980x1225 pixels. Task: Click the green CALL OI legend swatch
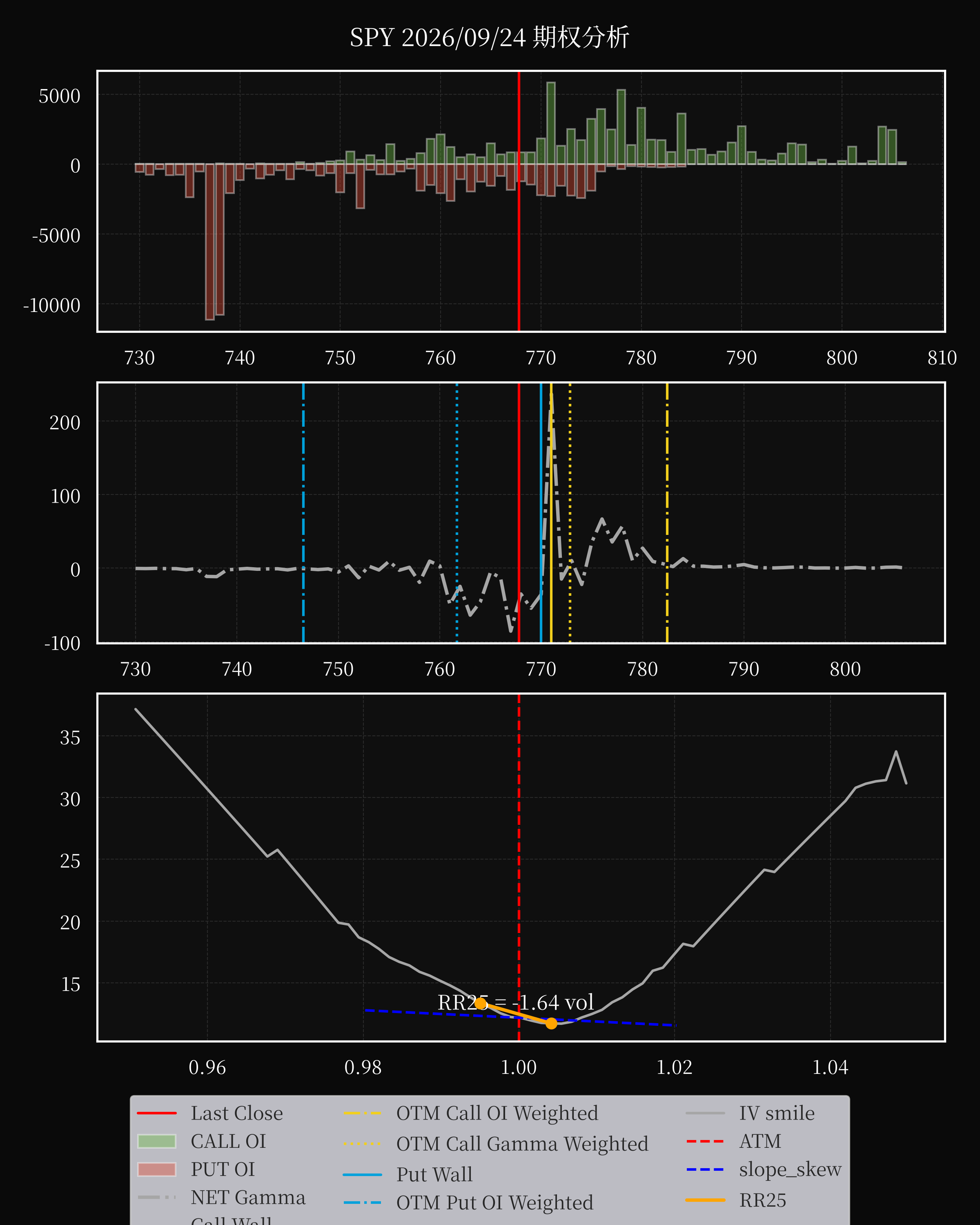point(157,1141)
